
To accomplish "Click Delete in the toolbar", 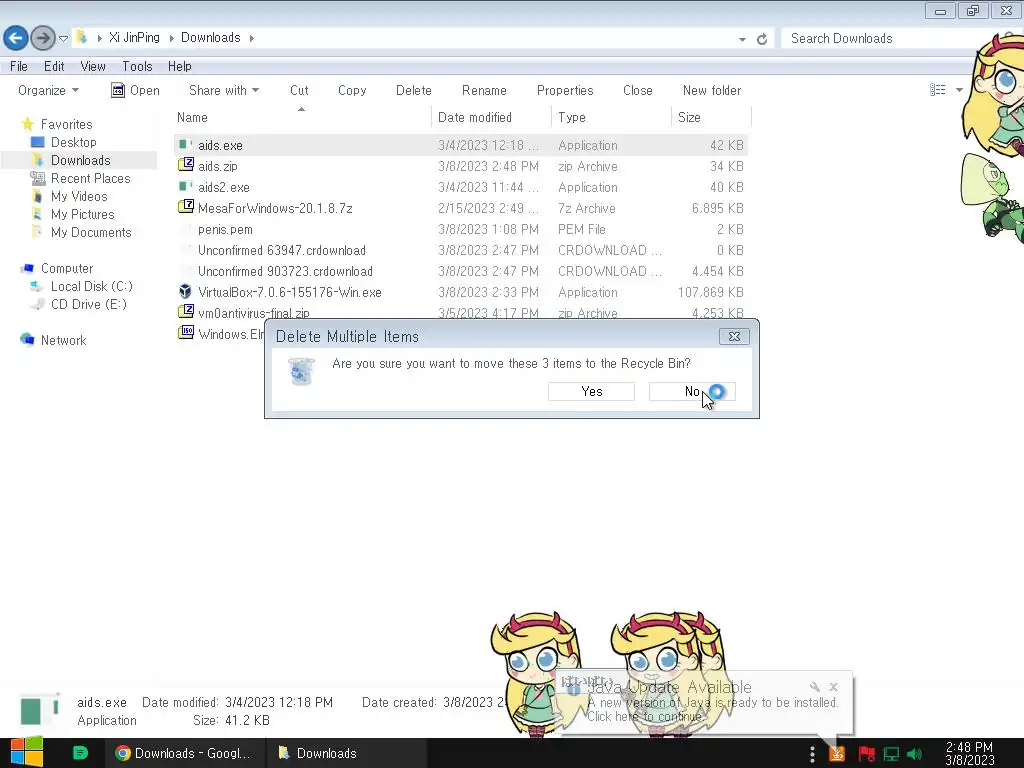I will [413, 90].
